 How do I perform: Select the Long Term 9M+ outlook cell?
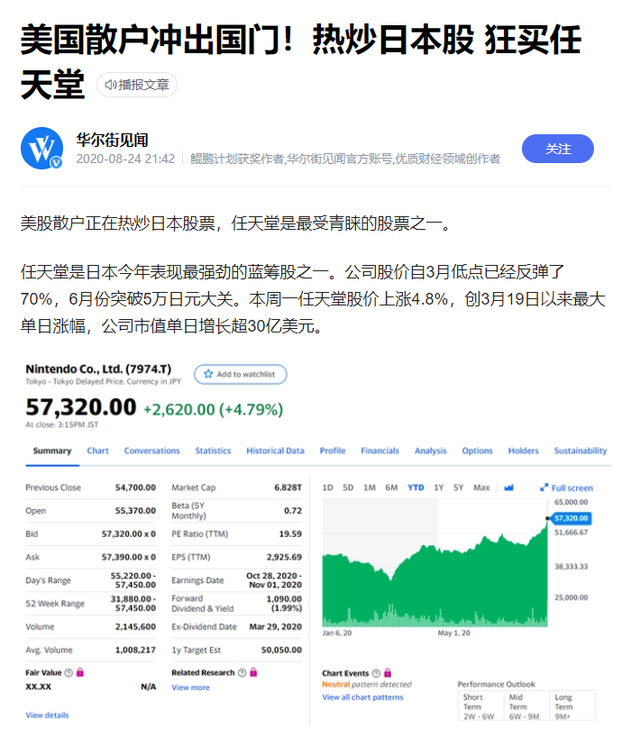click(572, 706)
